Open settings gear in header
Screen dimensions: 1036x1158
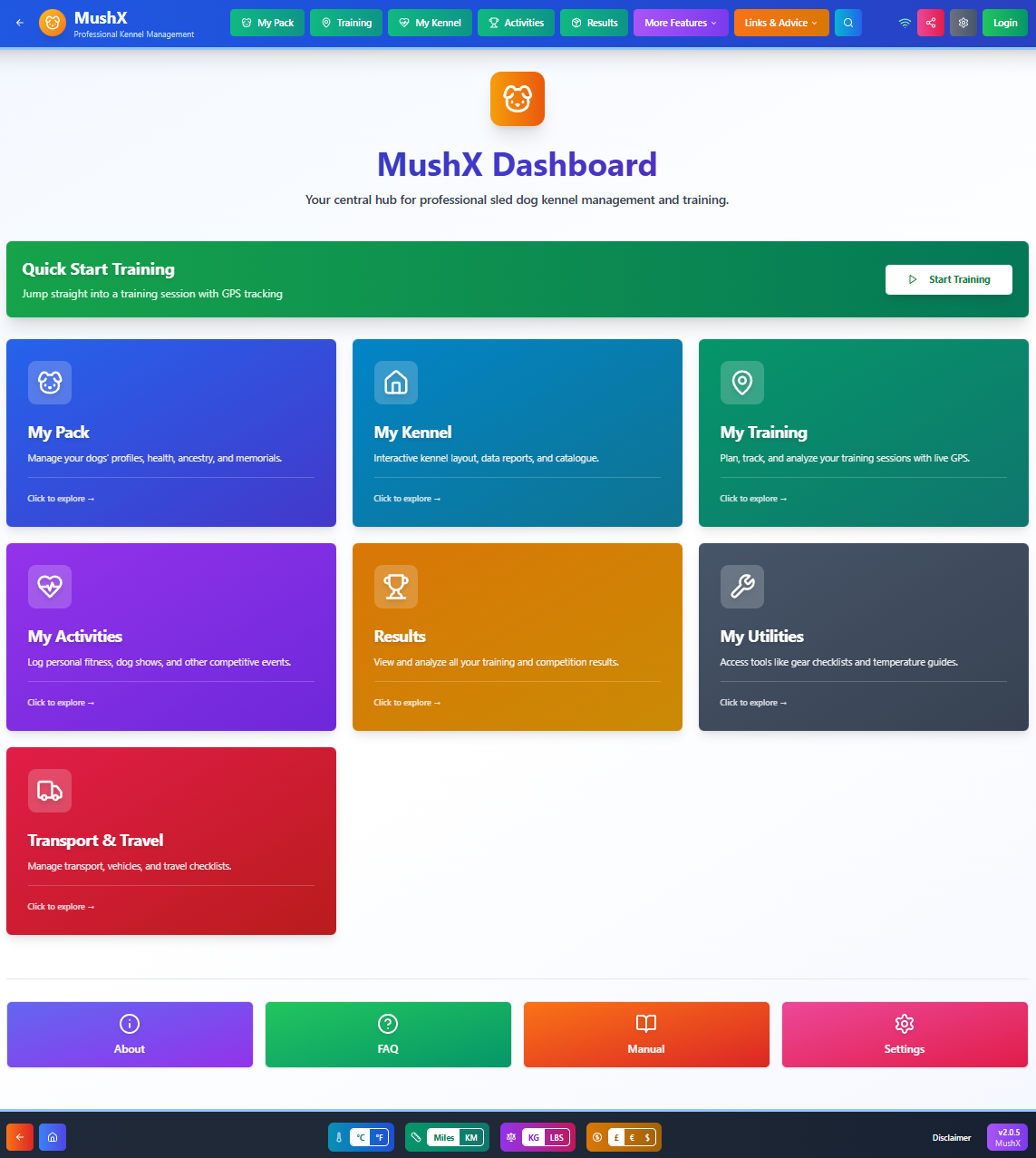(963, 23)
